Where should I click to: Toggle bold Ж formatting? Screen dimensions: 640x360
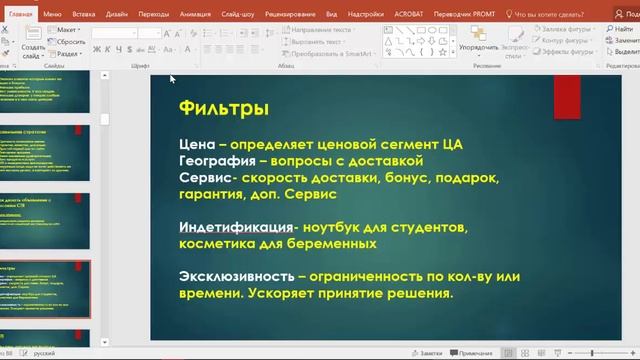coord(97,49)
